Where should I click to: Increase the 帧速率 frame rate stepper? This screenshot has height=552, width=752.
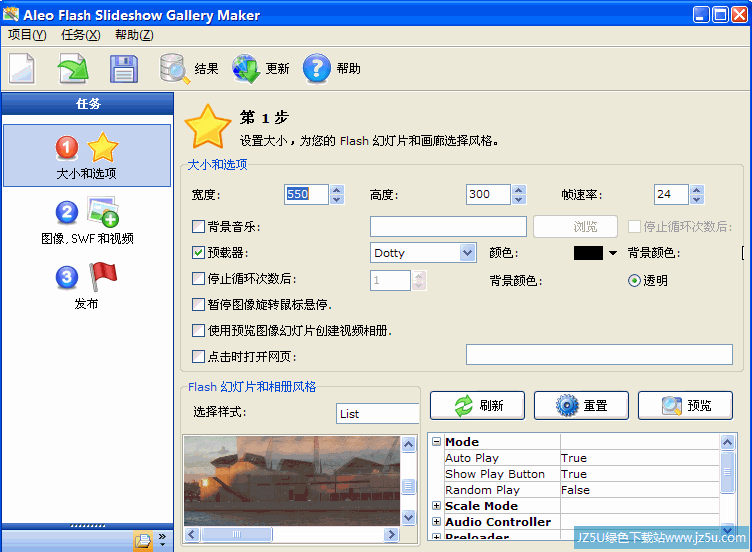click(x=697, y=190)
